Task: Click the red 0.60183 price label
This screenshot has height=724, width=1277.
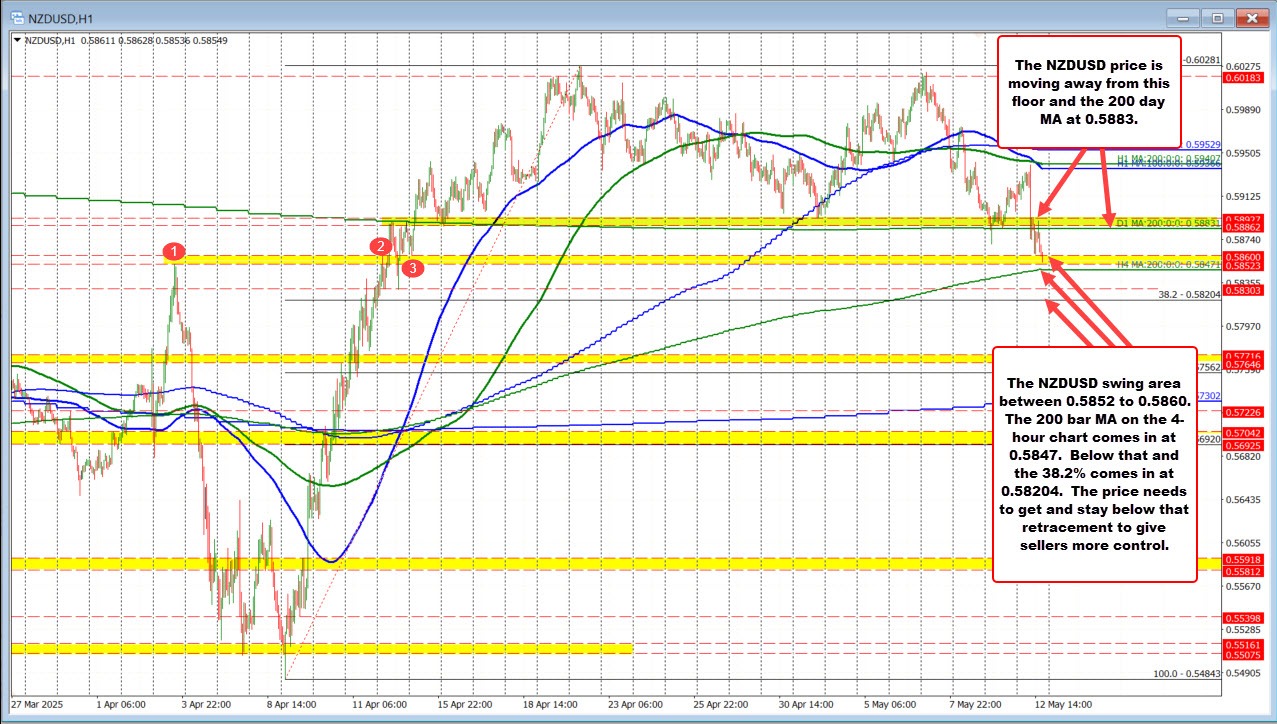Action: tap(1241, 76)
